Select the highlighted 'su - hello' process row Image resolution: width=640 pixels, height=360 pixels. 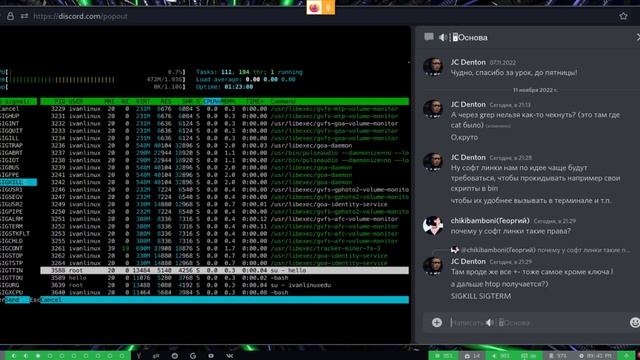click(x=224, y=270)
